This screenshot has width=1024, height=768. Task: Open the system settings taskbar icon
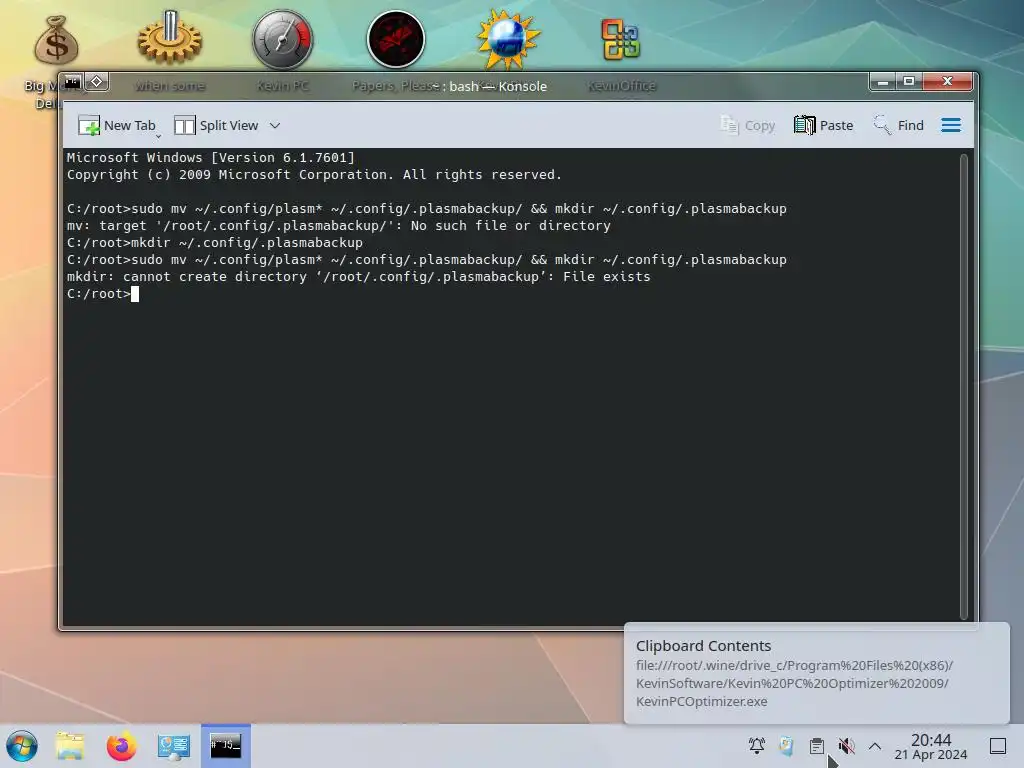pyautogui.click(x=174, y=746)
